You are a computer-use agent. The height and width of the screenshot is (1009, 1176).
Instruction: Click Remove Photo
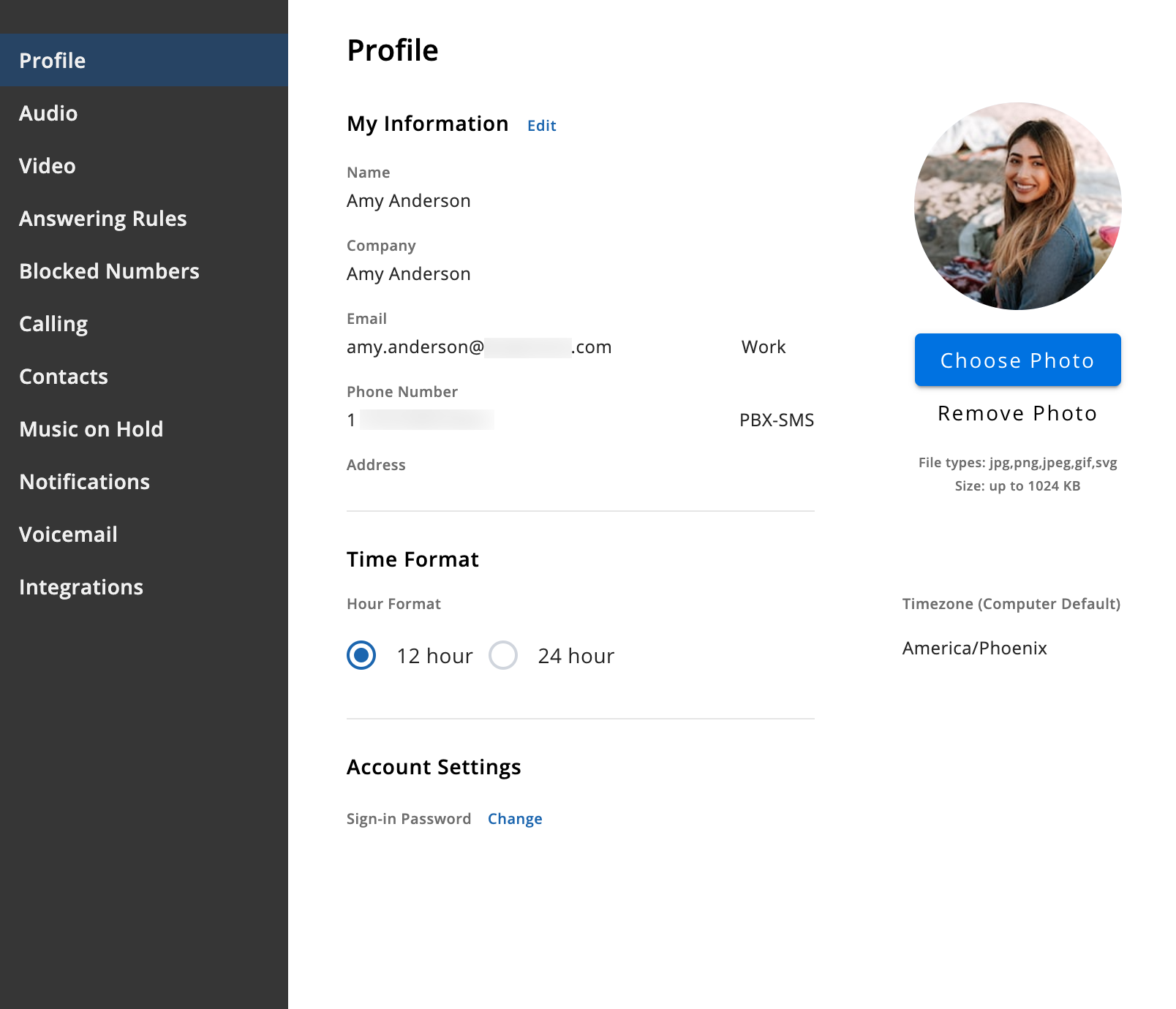(1018, 413)
